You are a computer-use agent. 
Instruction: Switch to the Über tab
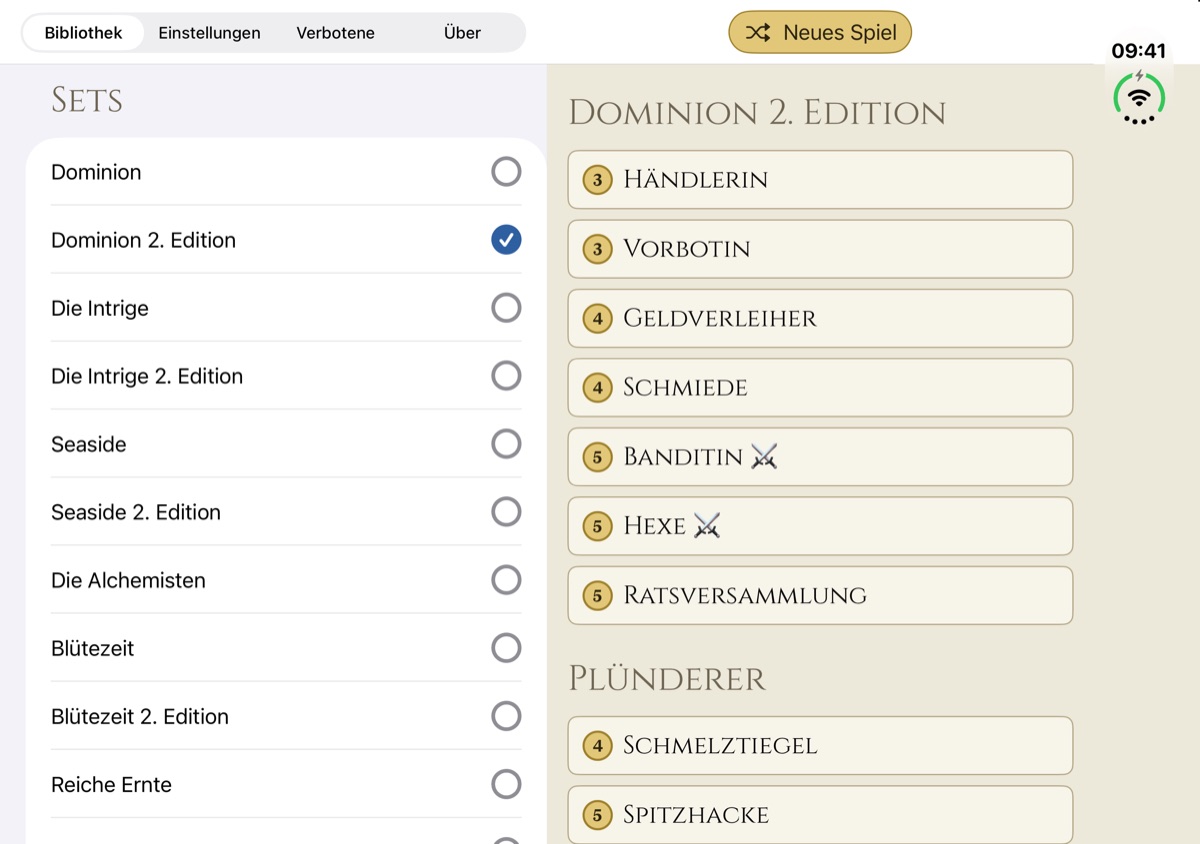click(462, 33)
